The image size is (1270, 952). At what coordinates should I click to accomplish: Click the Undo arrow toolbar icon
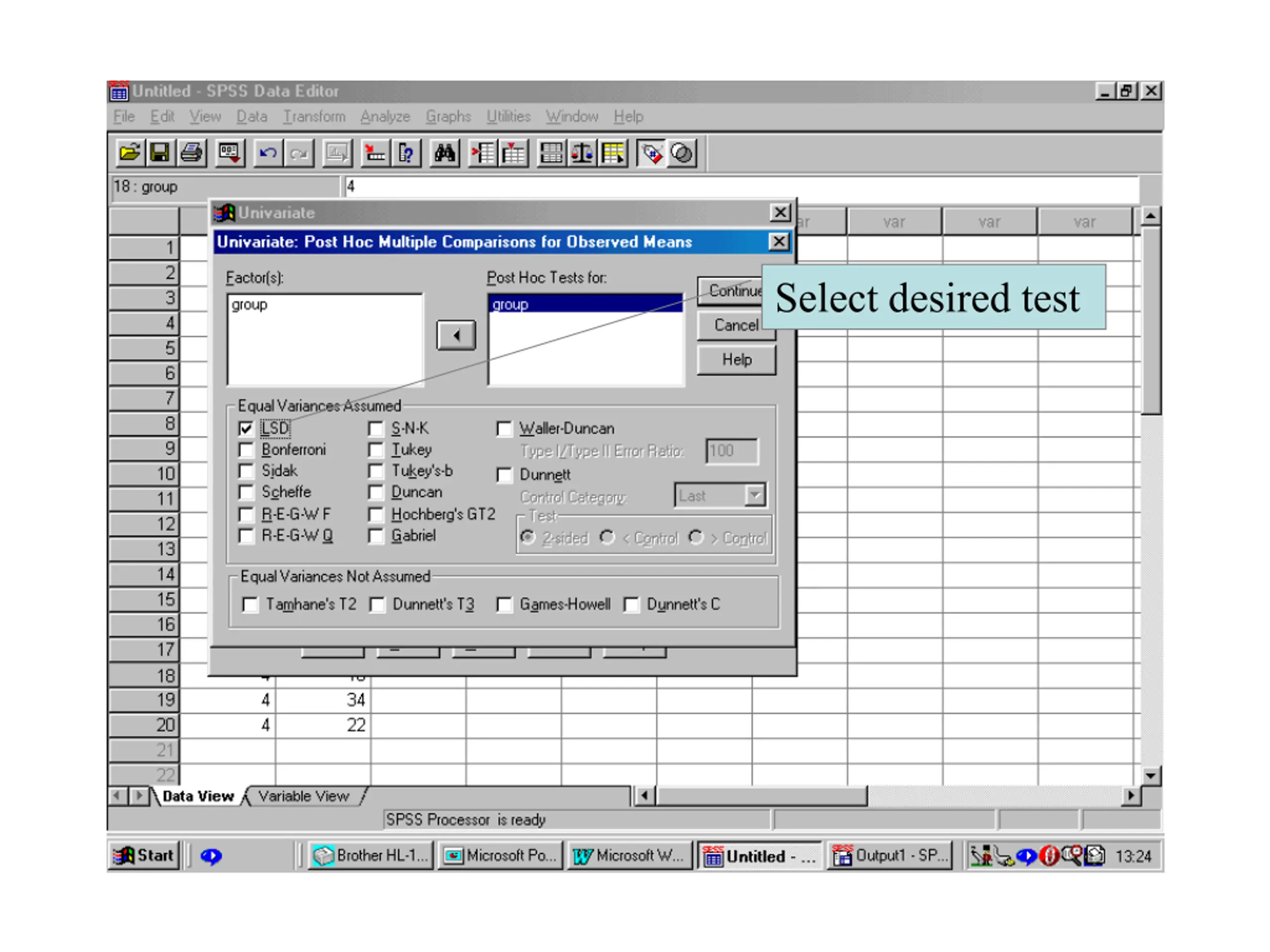pyautogui.click(x=267, y=153)
